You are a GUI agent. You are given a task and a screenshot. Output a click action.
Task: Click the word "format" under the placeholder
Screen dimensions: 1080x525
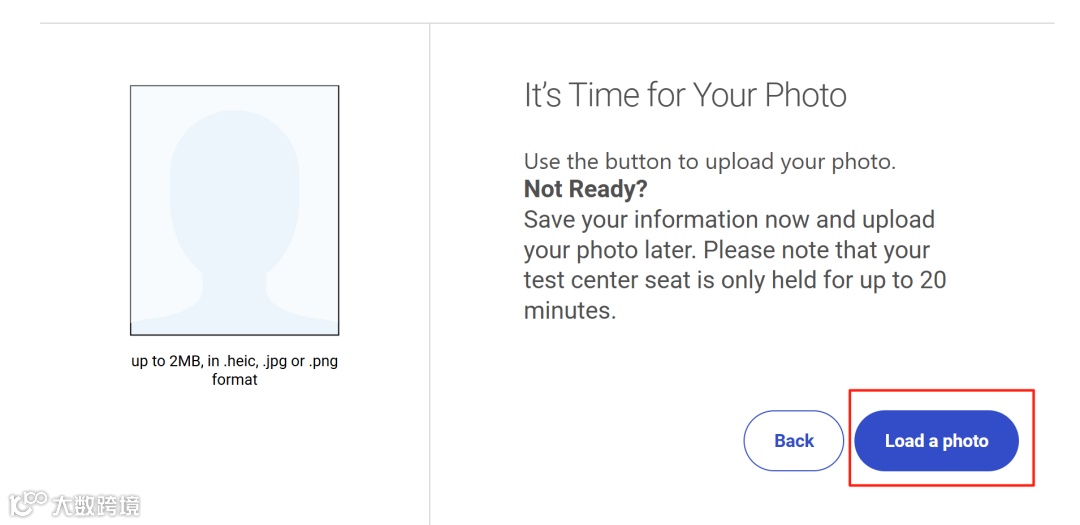(234, 380)
